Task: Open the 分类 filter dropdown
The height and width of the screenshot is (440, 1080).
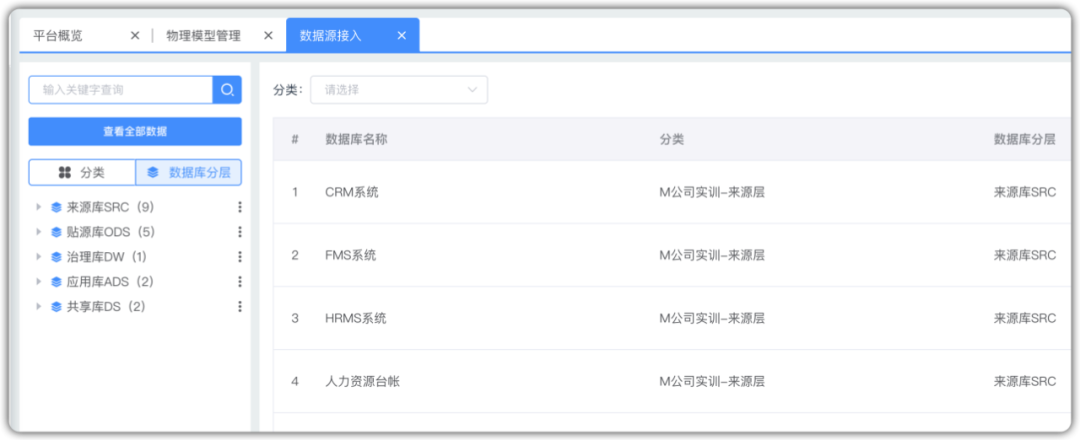Action: tap(399, 90)
